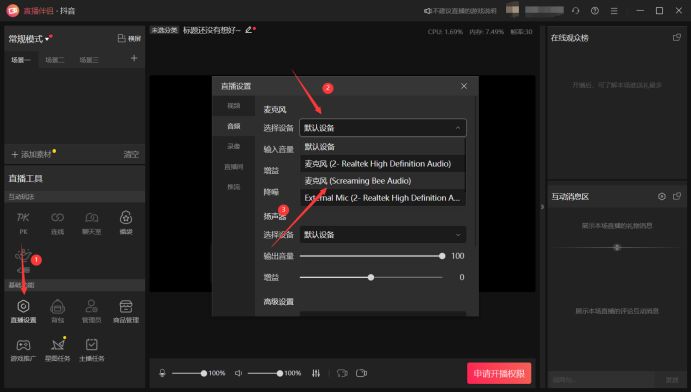Screen dimensions: 691x392
Task: Switch to the last settings tab under 直播间
Action: point(234,187)
